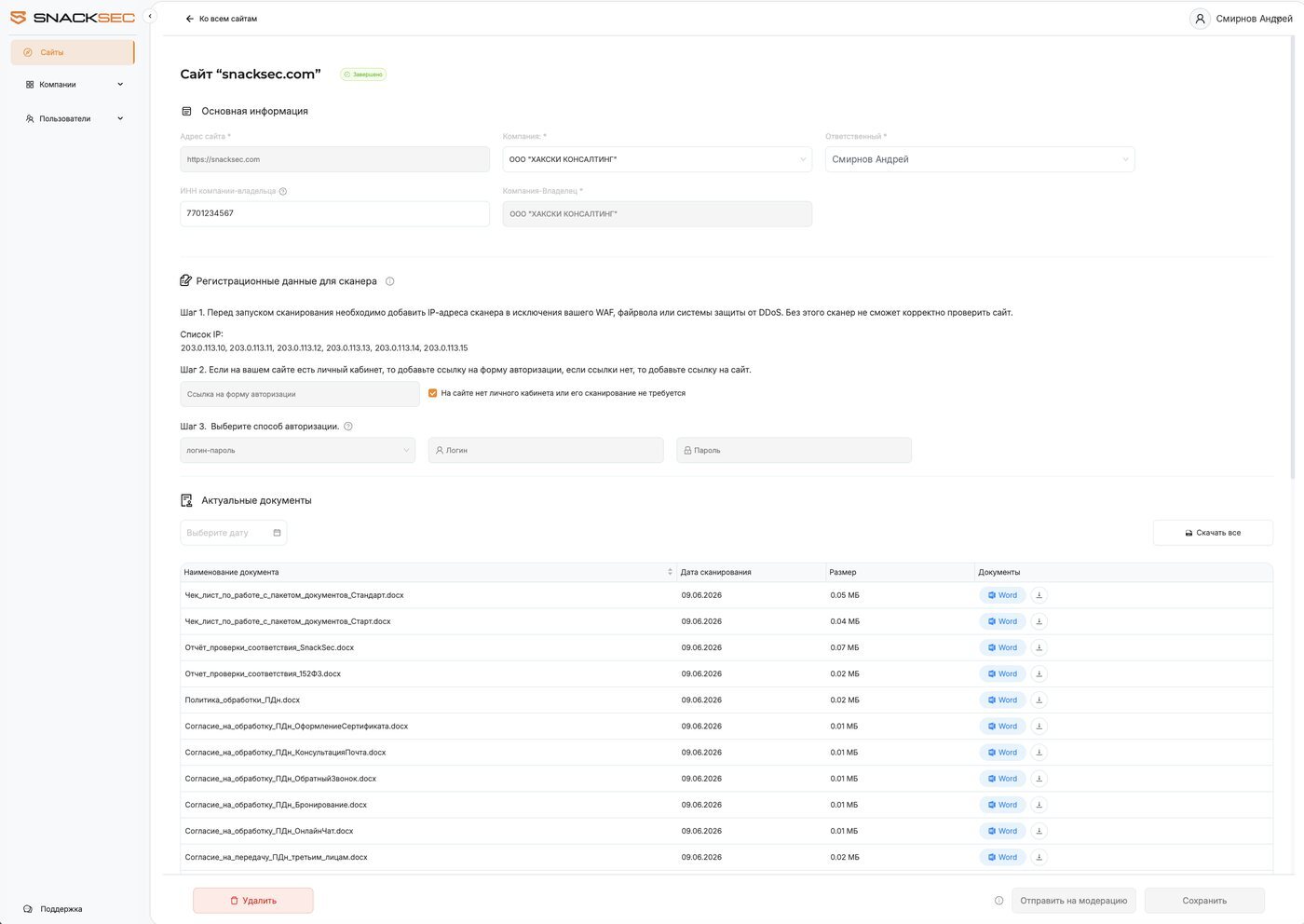
Task: Click the info icon next to ИНН компании-владельца
Action: tap(283, 191)
